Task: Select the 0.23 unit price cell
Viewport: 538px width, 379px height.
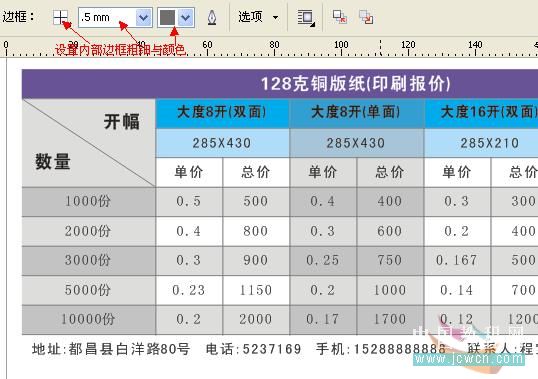Action: click(189, 290)
